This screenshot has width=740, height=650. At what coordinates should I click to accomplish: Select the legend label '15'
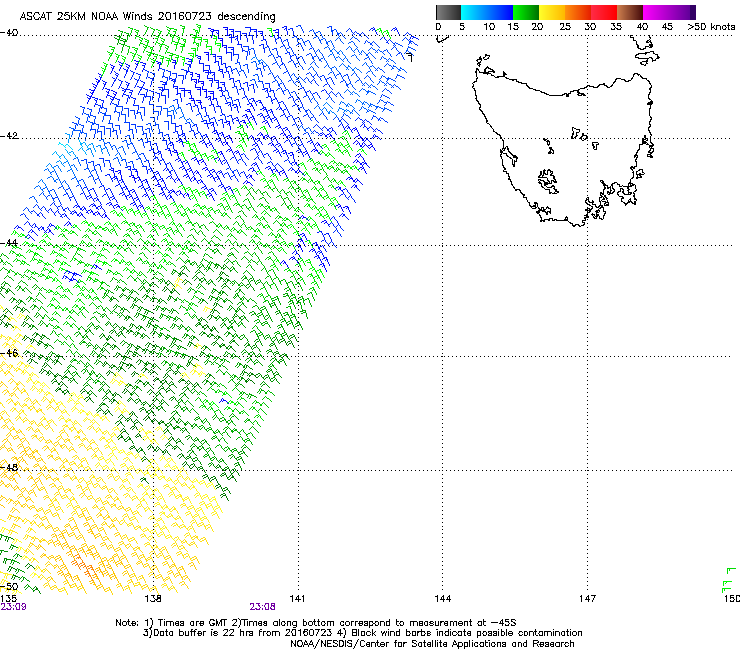point(513,27)
